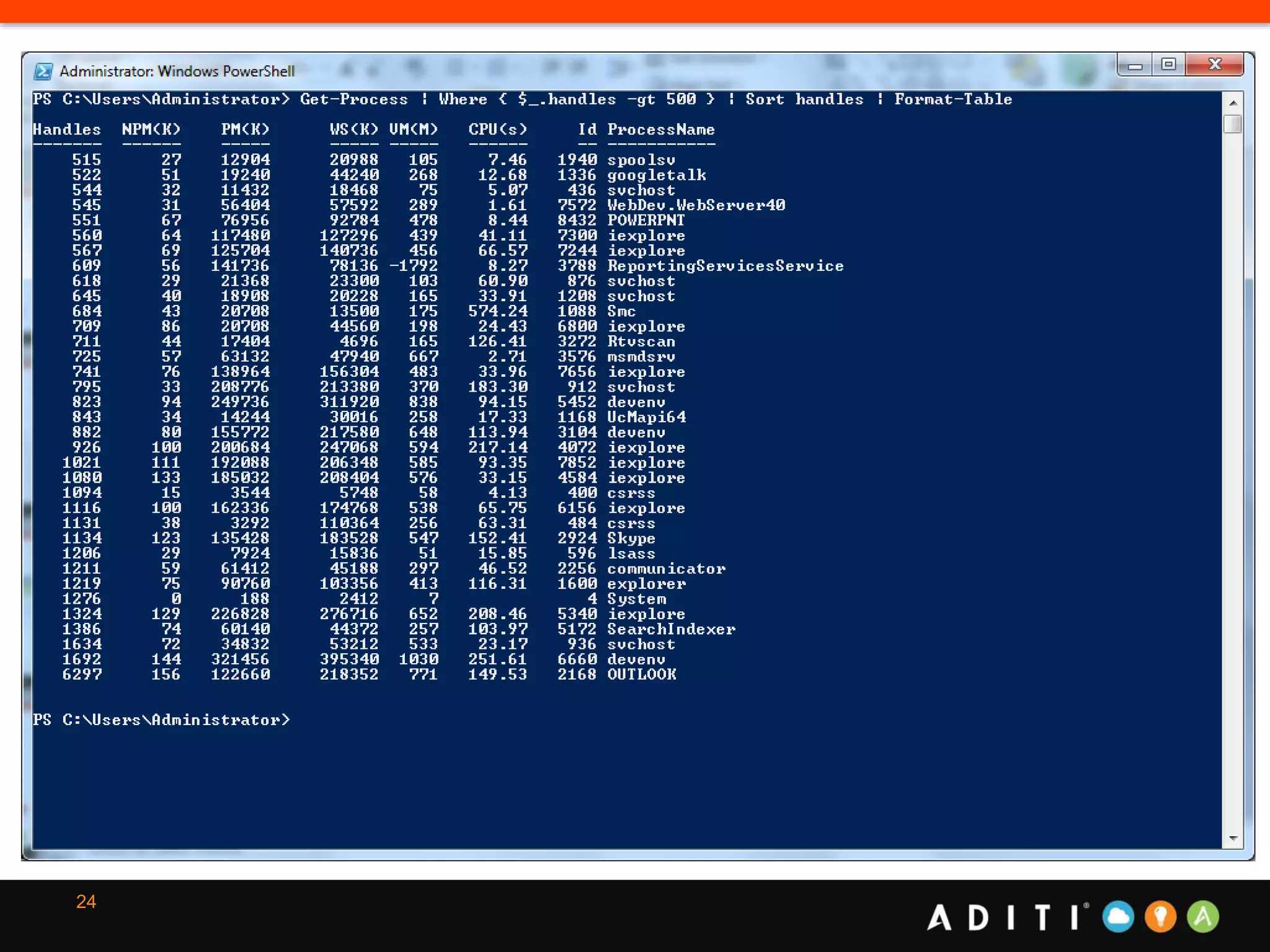The image size is (1270, 952).
Task: Click the scrollbar down arrow
Action: point(1233,839)
